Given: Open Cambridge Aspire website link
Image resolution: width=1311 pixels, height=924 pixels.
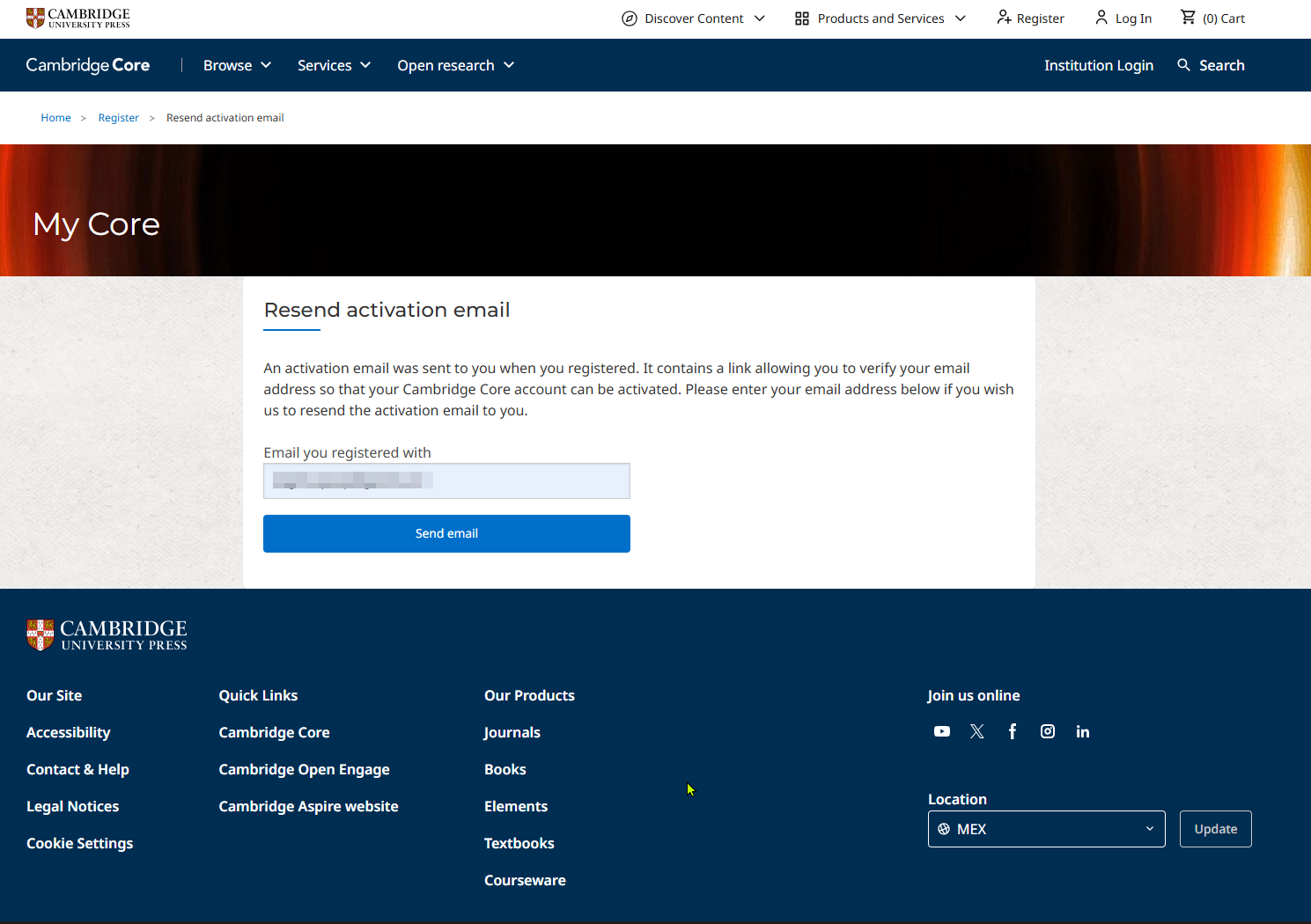Looking at the screenshot, I should pos(308,806).
